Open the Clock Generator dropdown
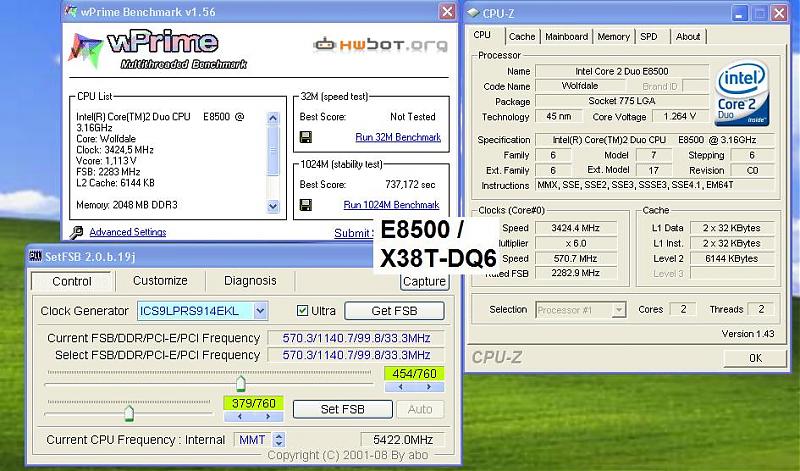The width and height of the screenshot is (800, 471). pyautogui.click(x=260, y=311)
